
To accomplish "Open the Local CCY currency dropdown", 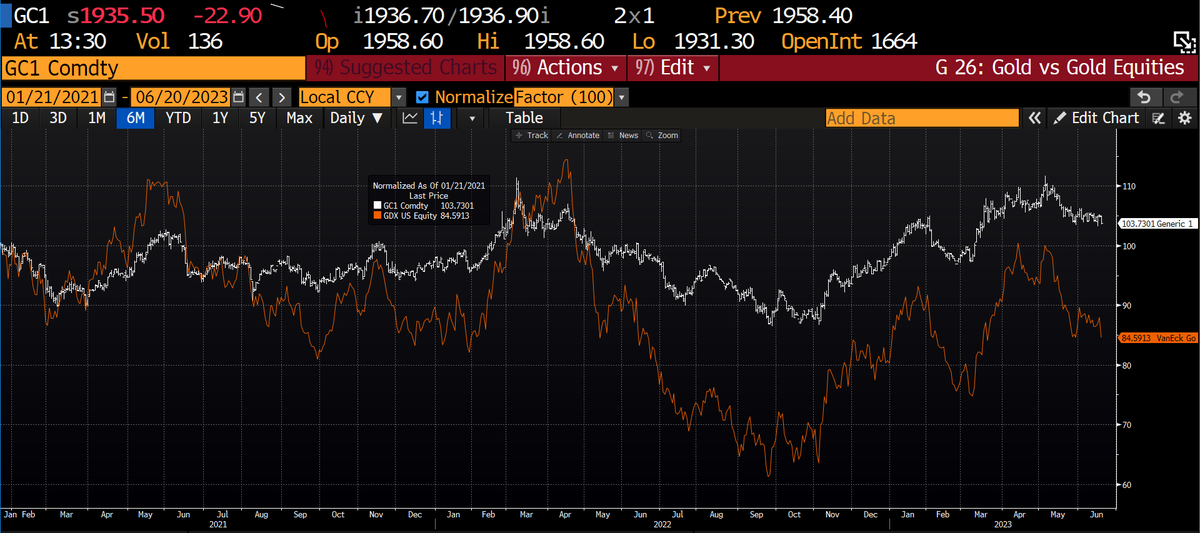I will click(x=400, y=98).
